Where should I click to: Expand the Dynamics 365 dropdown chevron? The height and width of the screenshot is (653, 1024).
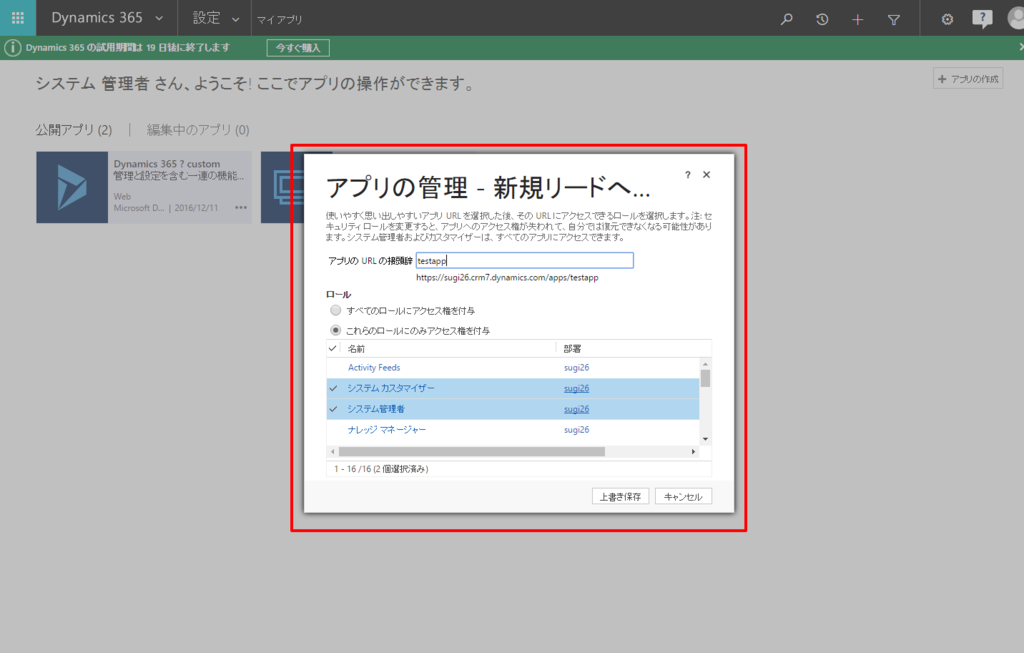(x=159, y=19)
